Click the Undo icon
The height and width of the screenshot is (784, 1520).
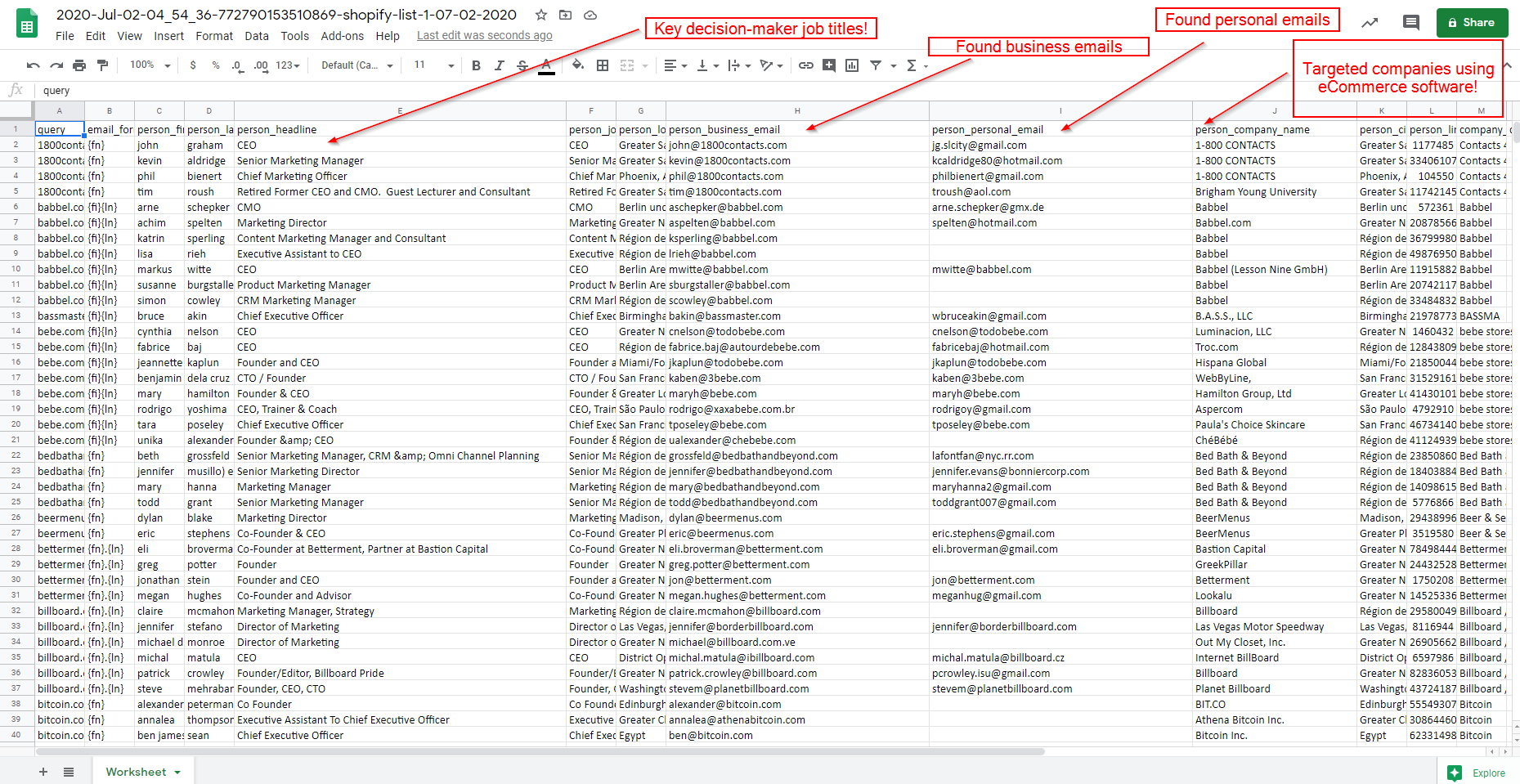click(x=34, y=65)
